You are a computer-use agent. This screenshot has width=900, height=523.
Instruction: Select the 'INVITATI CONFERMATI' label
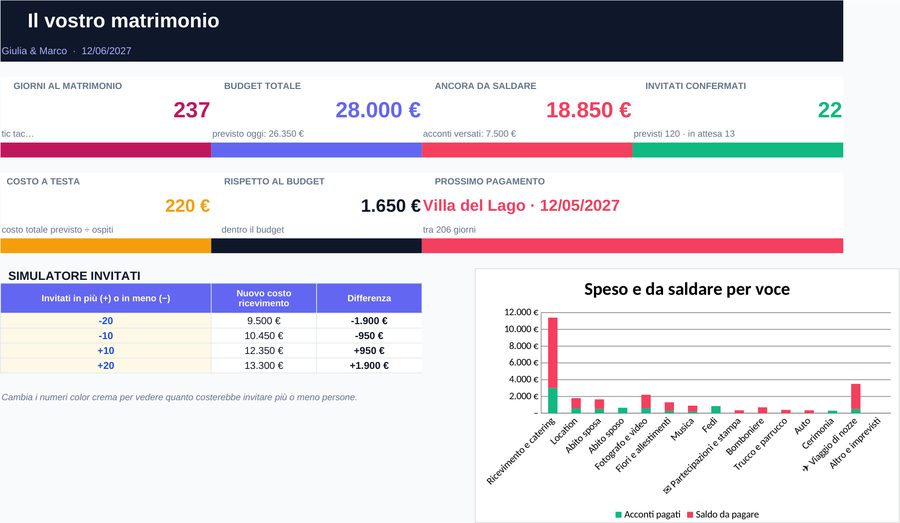(695, 86)
